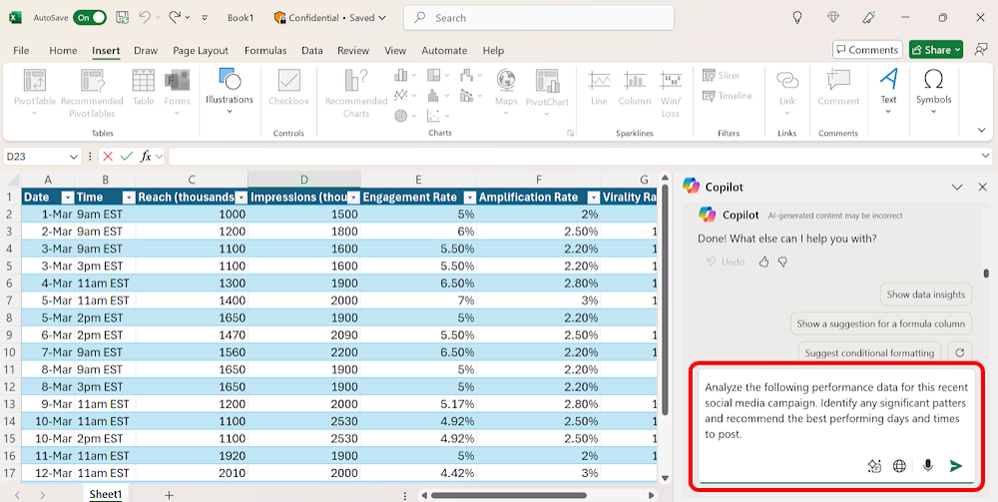Open the Text ribbon dropdown
Viewport: 998px width, 502px height.
coord(889,92)
